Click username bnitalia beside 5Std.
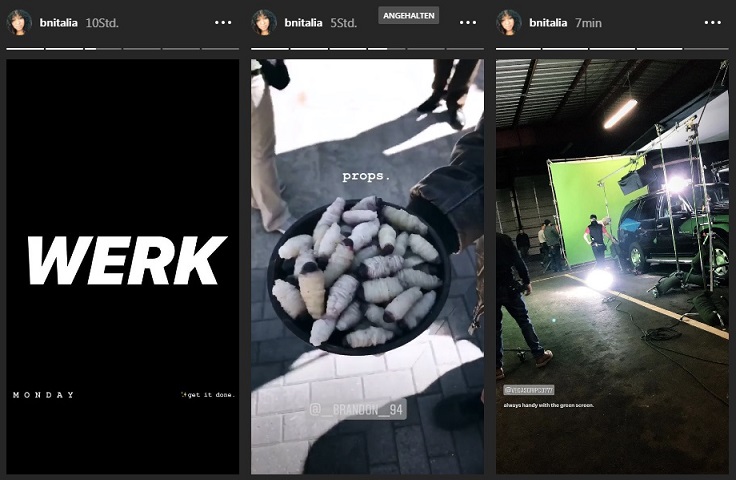The height and width of the screenshot is (480, 736). pyautogui.click(x=303, y=23)
